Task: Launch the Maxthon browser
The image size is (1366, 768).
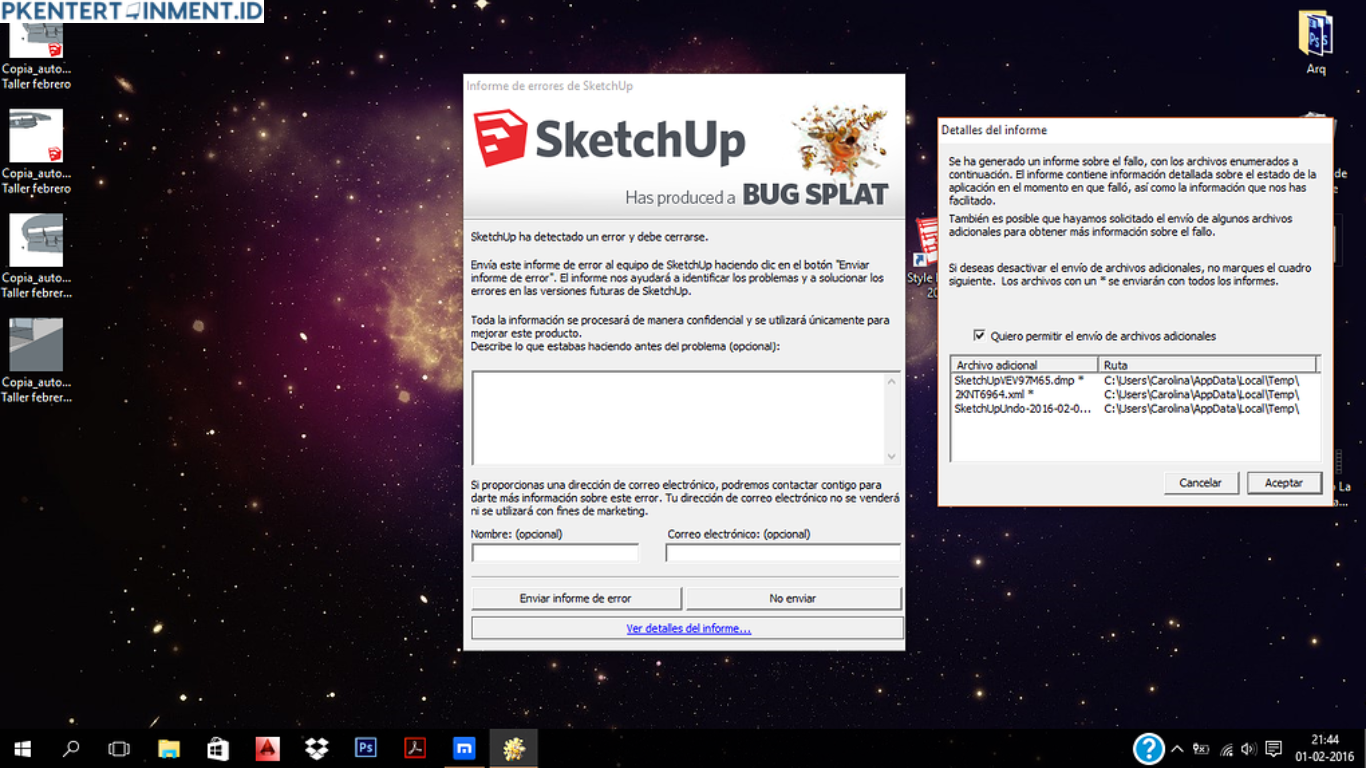Action: click(463, 747)
